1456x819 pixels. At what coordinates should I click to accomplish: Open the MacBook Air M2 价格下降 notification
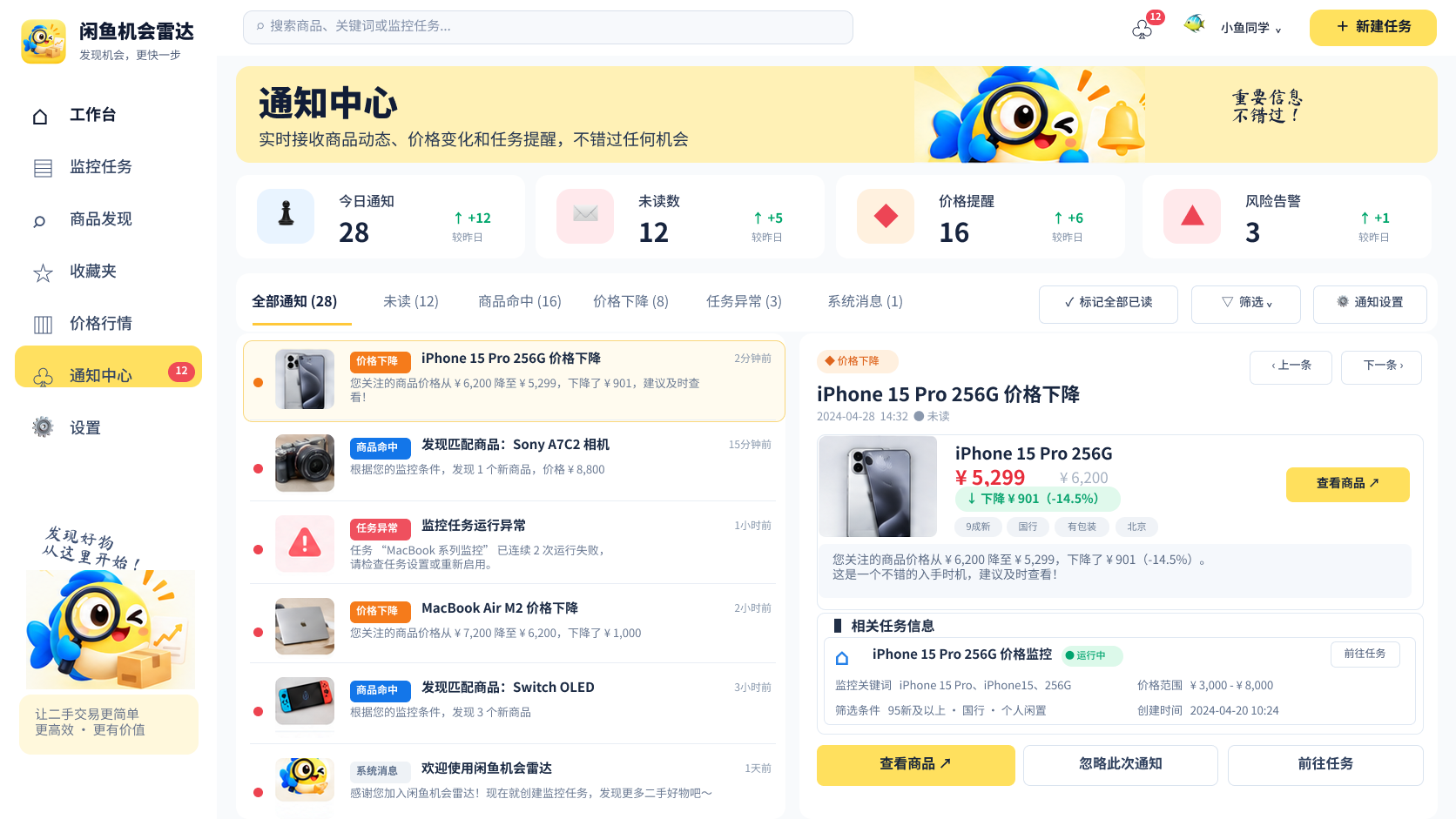pyautogui.click(x=514, y=625)
